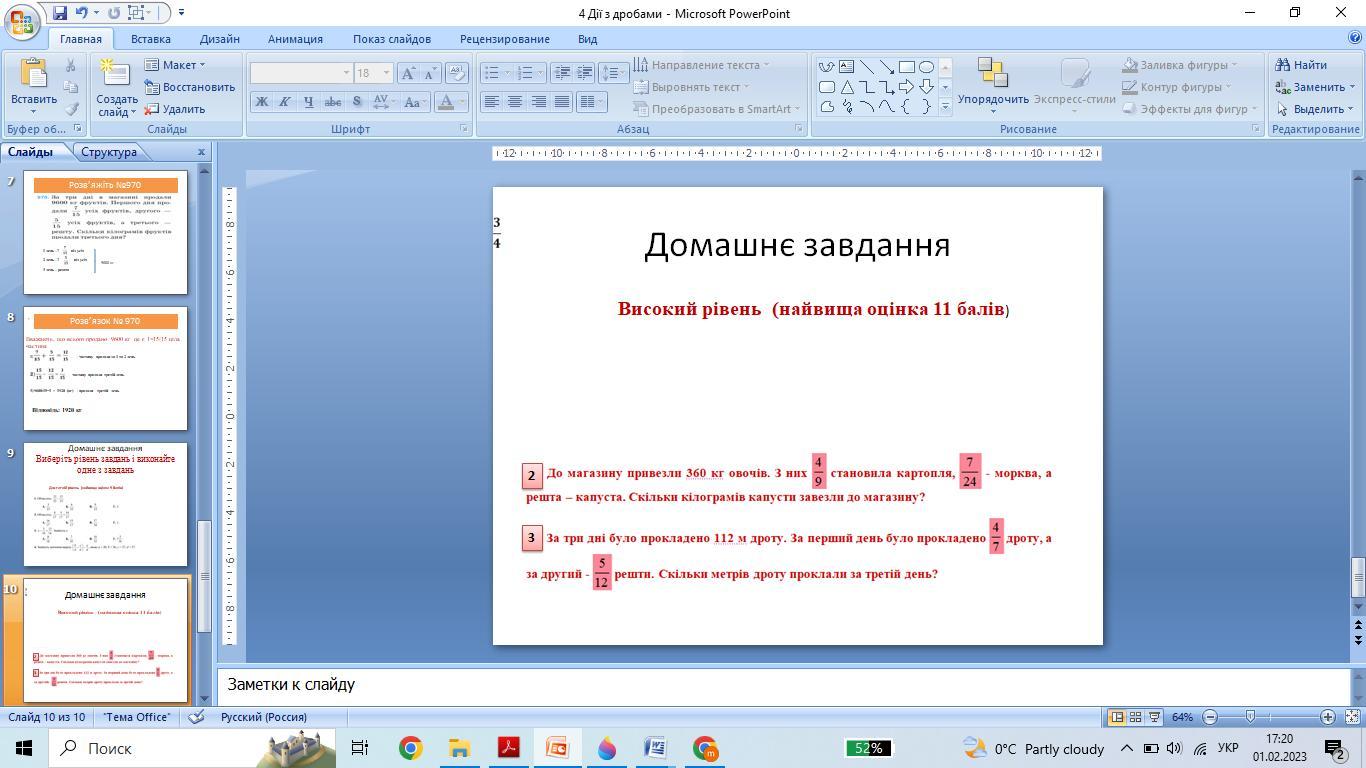
Task: Toggle strikethrough text (abc)
Action: pos(332,101)
